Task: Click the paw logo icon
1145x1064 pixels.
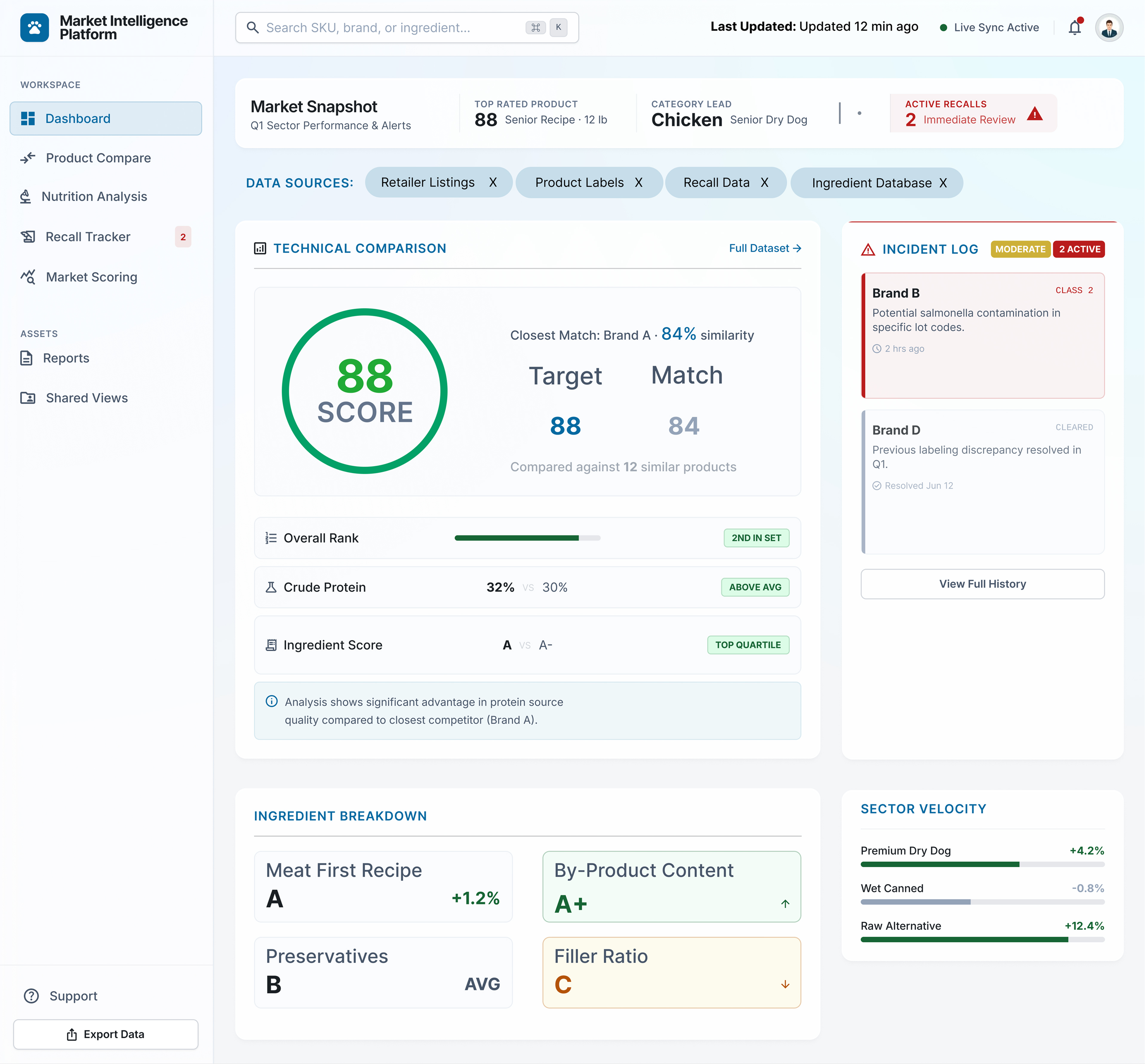Action: (35, 28)
